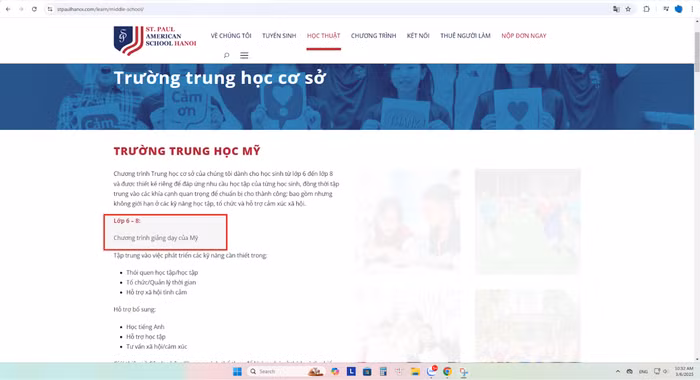Click bullet Hỗ trợ xã hội tình cảm

coord(157,292)
